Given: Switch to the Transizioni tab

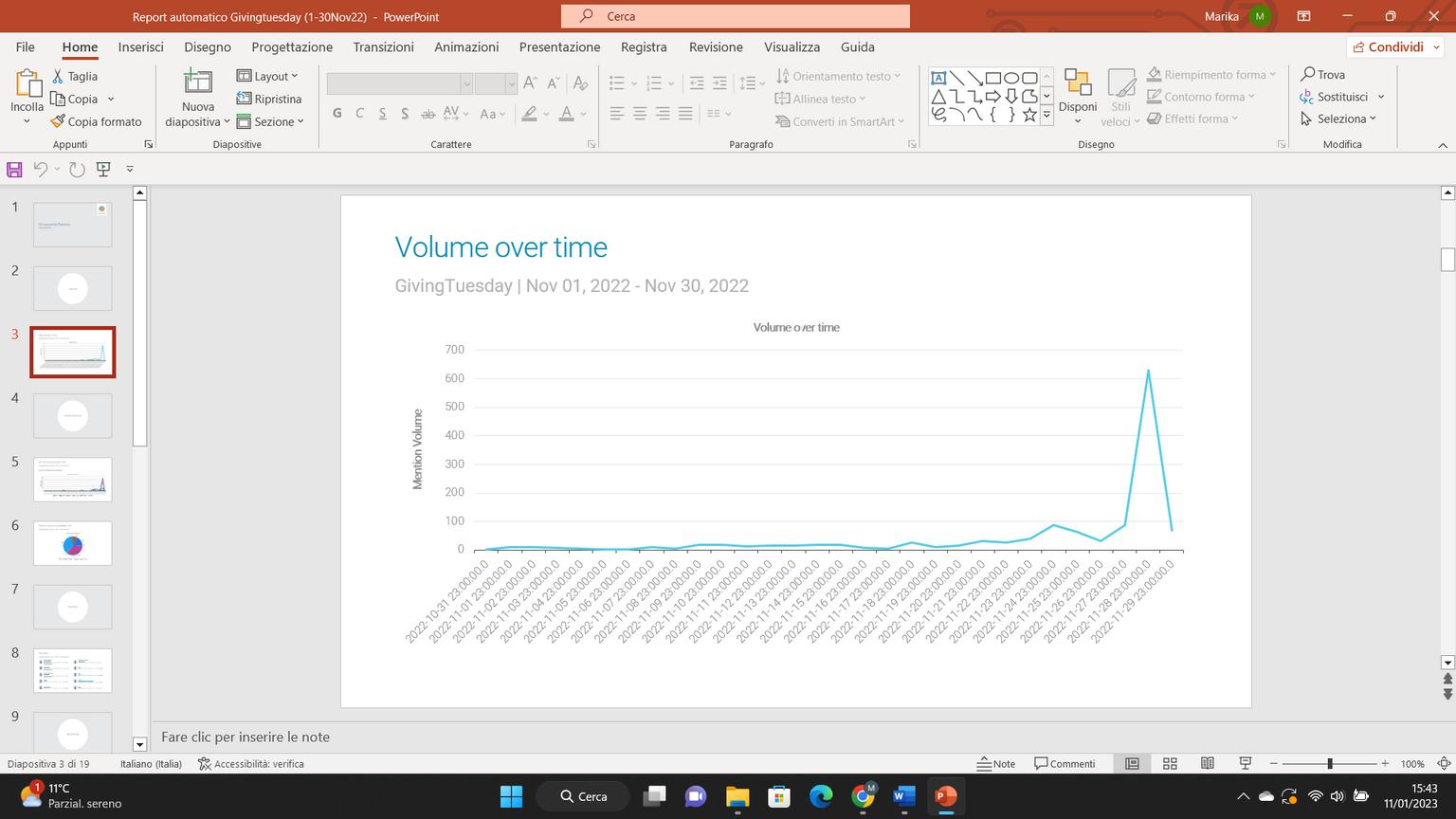Looking at the screenshot, I should coord(384,46).
